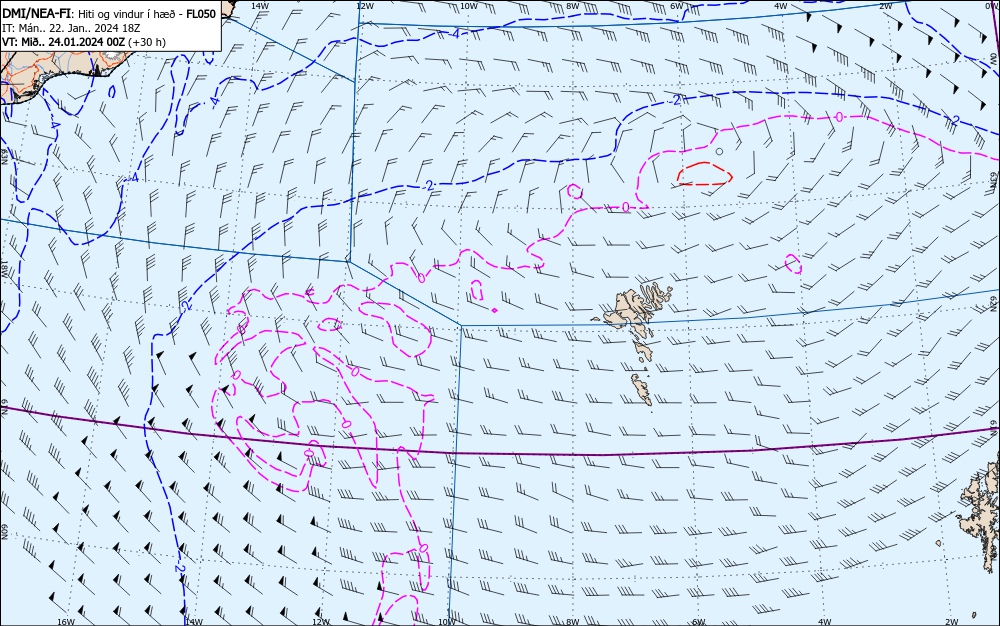Click the "4W" longitude label on the bottom edge

[x=825, y=622]
